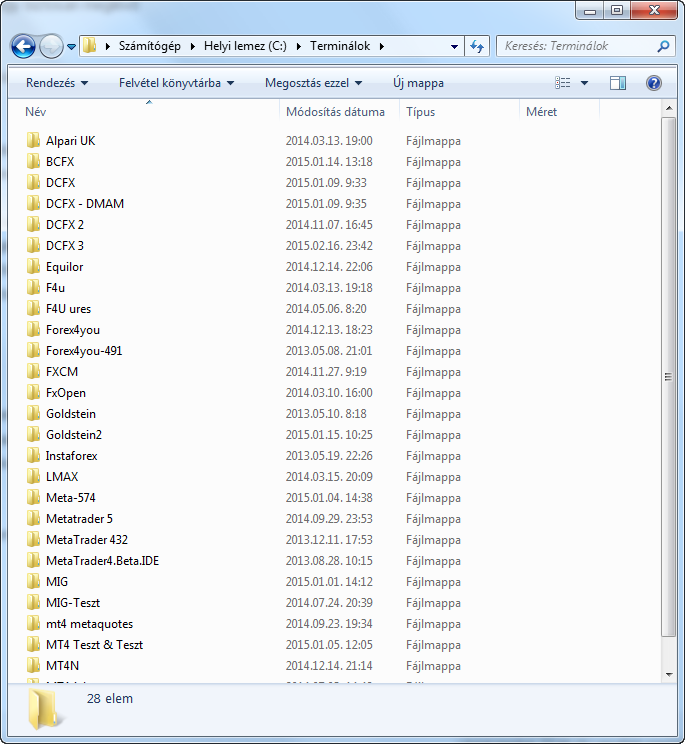Open the address bar history dropdown
685x744 pixels.
(454, 46)
